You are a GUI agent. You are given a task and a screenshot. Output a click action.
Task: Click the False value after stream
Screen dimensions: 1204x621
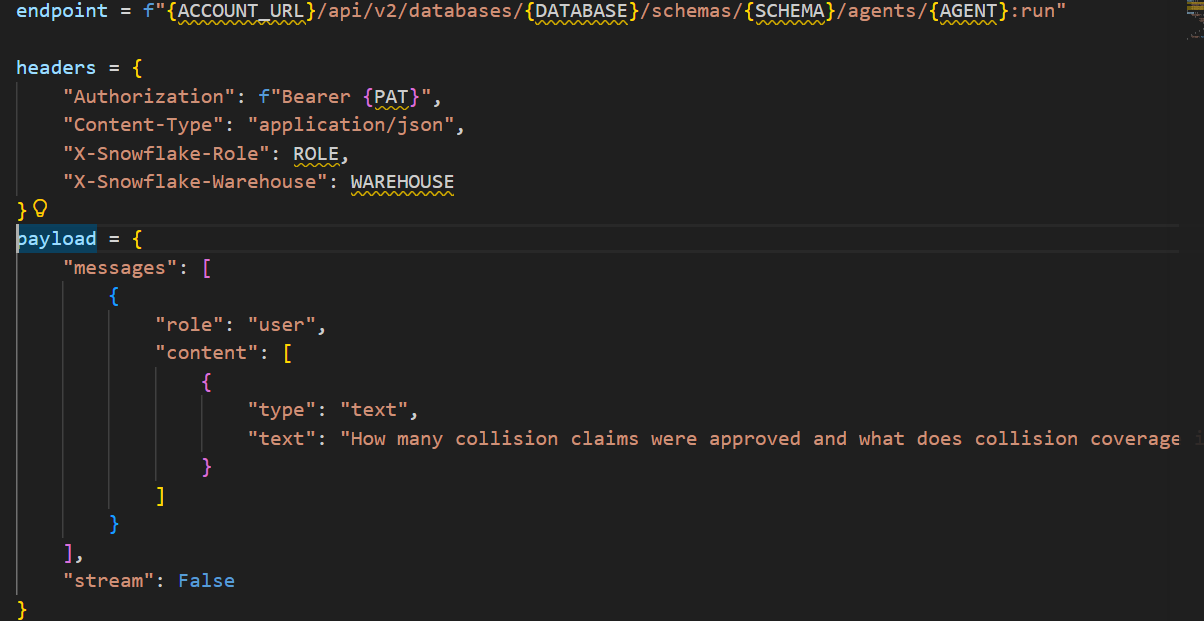206,580
